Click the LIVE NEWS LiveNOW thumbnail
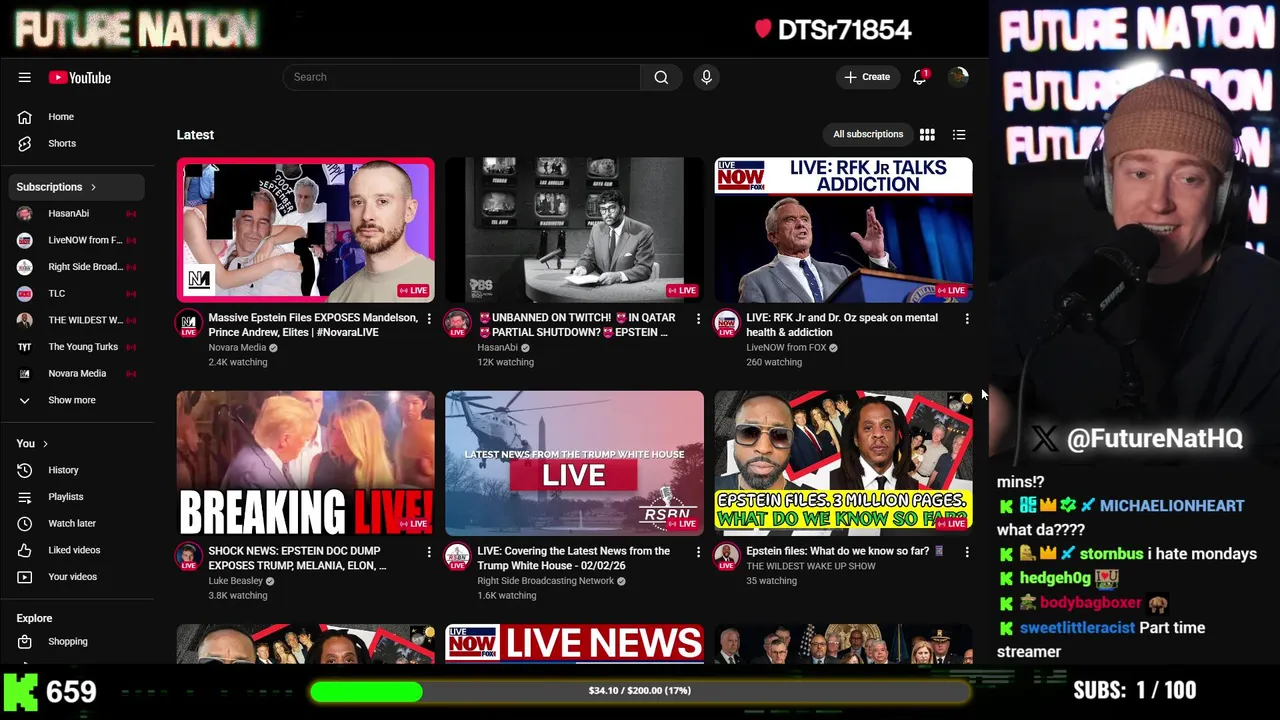The image size is (1280, 720). coord(574,644)
